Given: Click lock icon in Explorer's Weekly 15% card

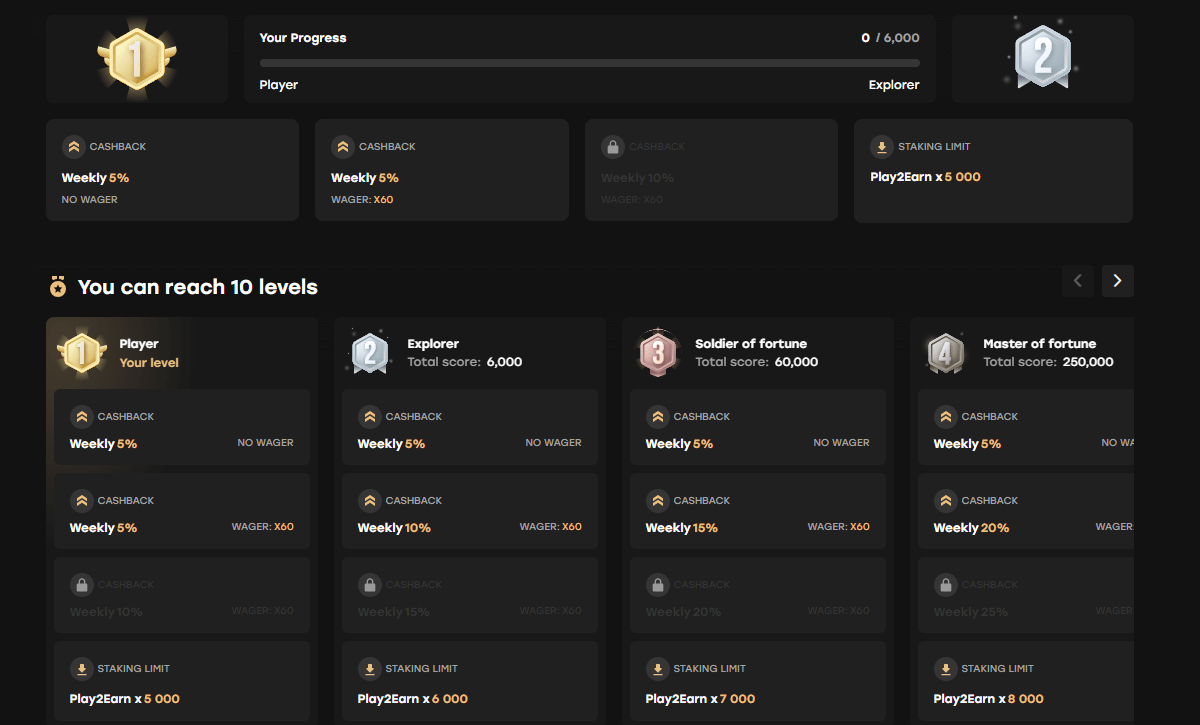Looking at the screenshot, I should (x=369, y=585).
